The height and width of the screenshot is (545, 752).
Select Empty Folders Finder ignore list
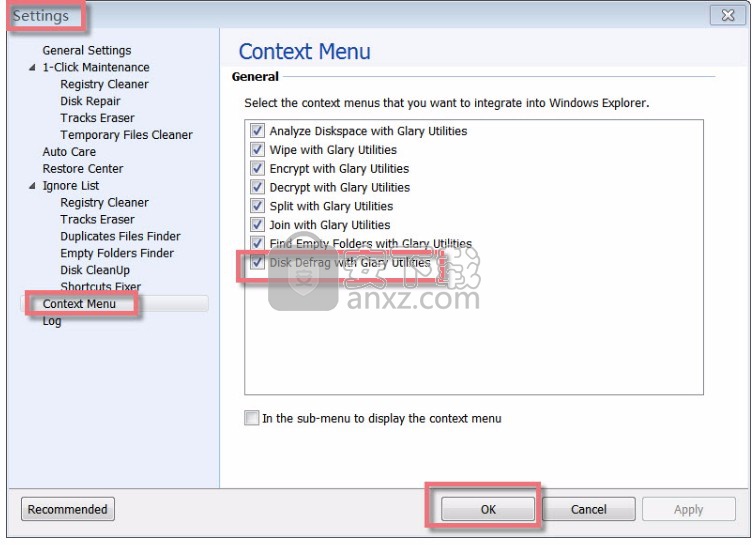(x=117, y=253)
